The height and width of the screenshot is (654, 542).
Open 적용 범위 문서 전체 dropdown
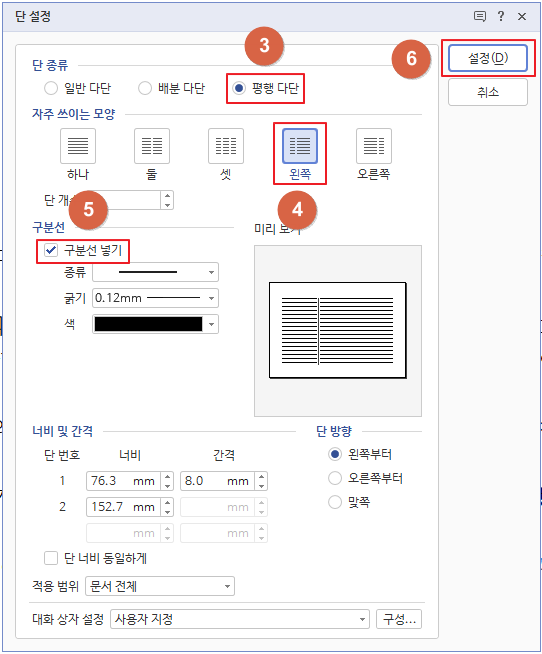(160, 586)
